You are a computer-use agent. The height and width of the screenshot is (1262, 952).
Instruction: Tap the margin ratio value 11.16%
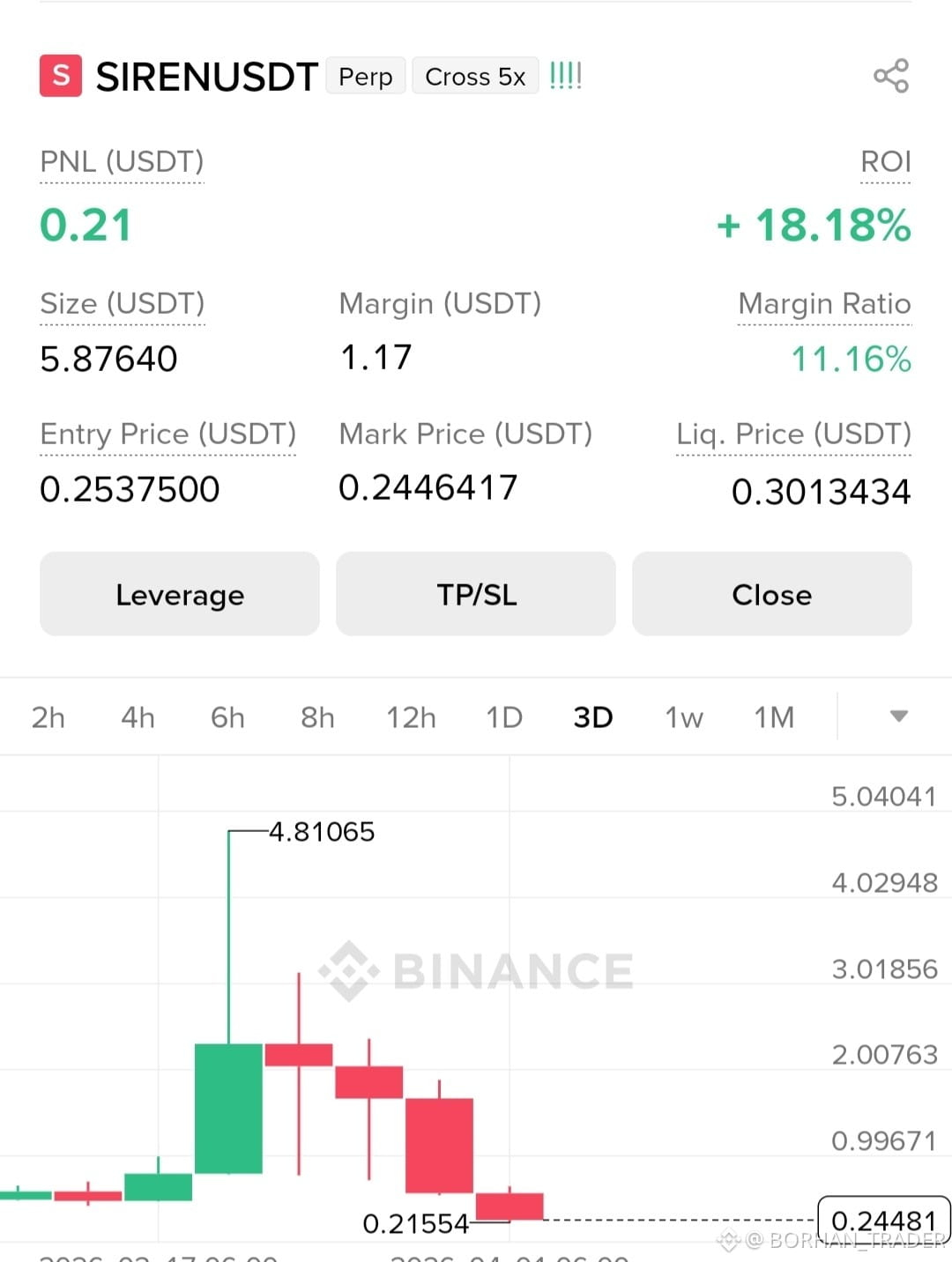852,359
